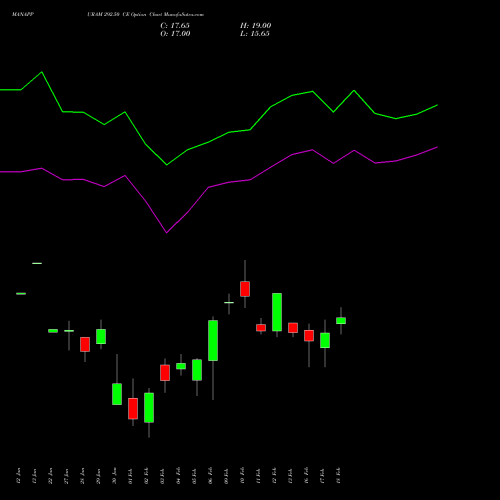Select the 12 Feb date label
This screenshot has width=500, height=500.
(x=274, y=476)
